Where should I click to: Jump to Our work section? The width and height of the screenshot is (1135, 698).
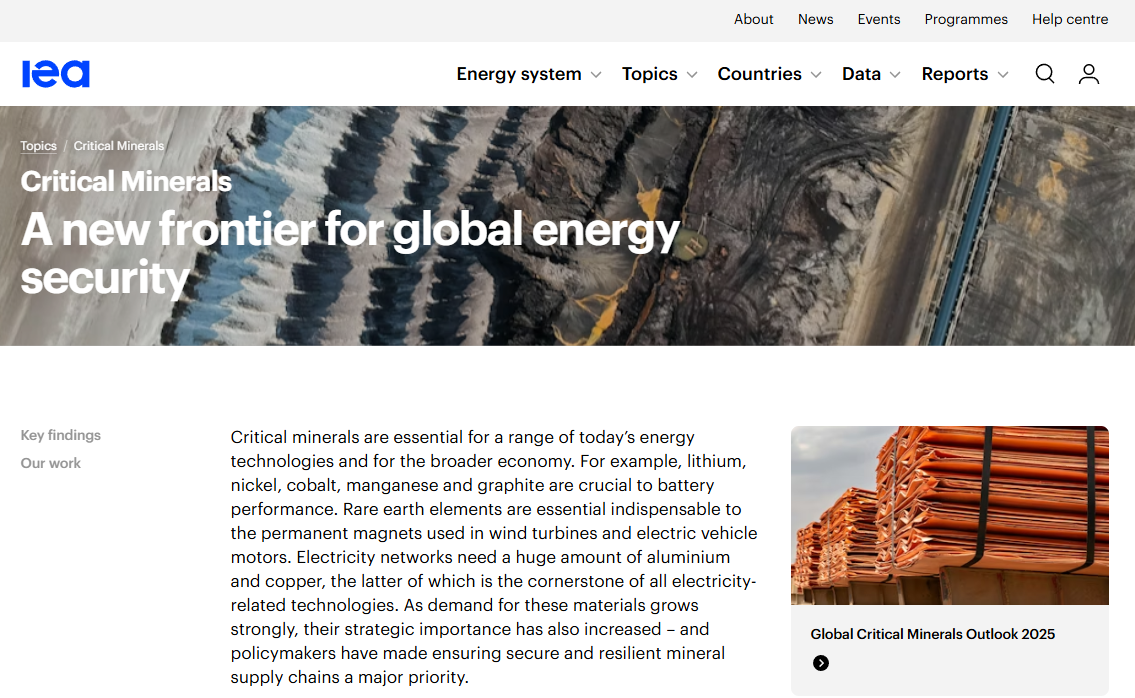51,463
